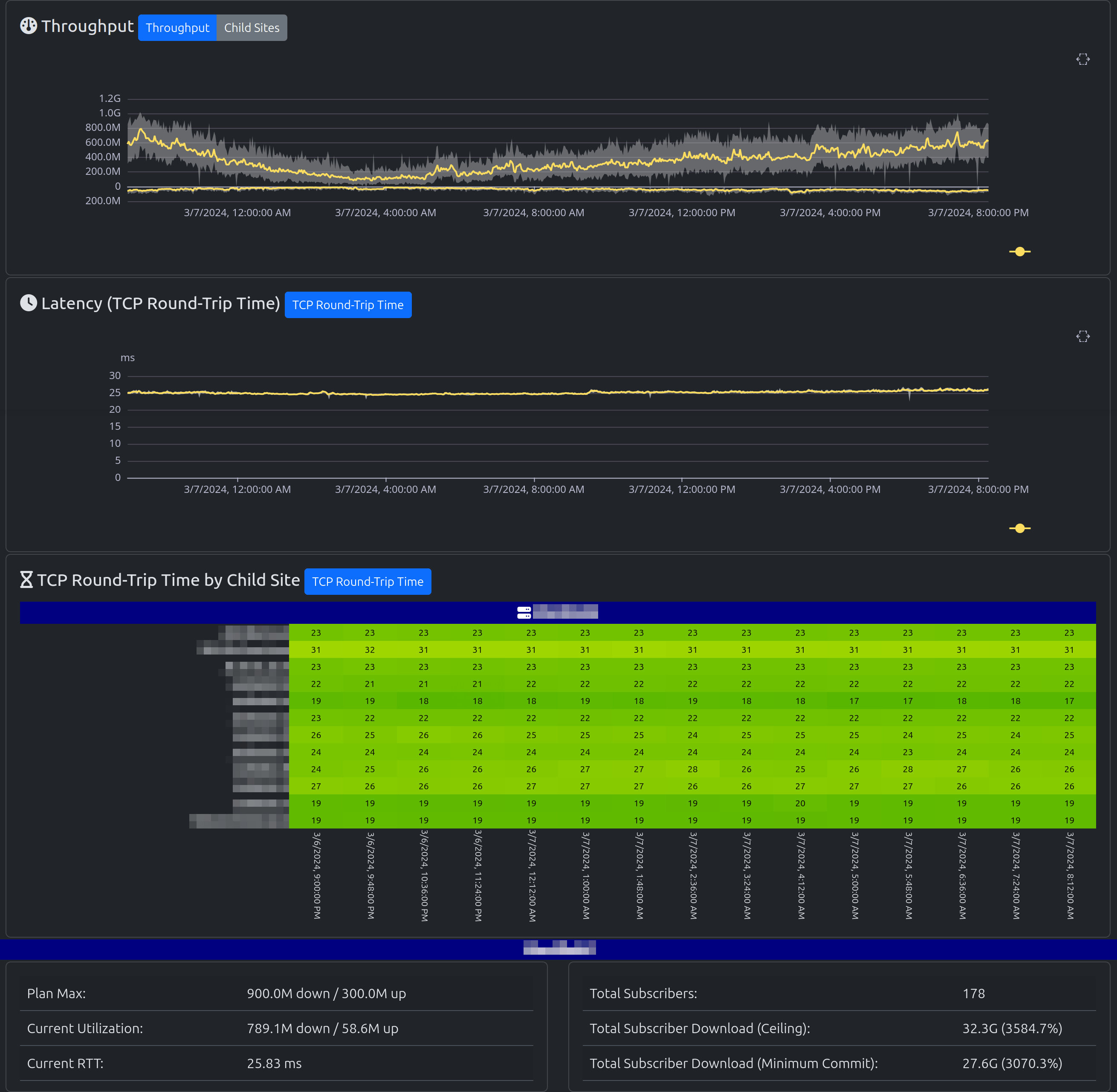The height and width of the screenshot is (1092, 1117).
Task: Switch to the Child Sites tab
Action: tap(251, 28)
